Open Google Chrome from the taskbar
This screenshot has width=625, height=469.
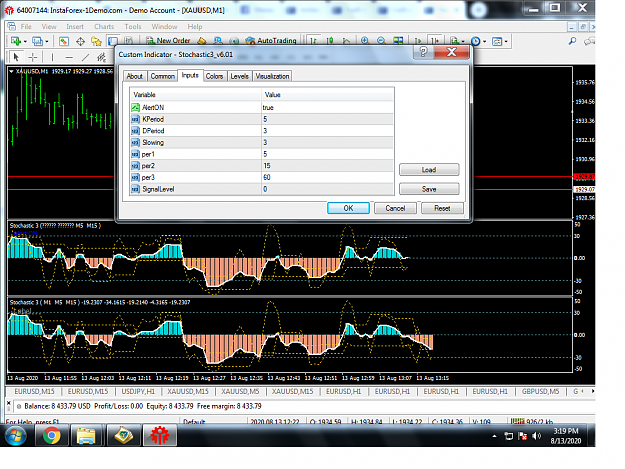[x=52, y=436]
